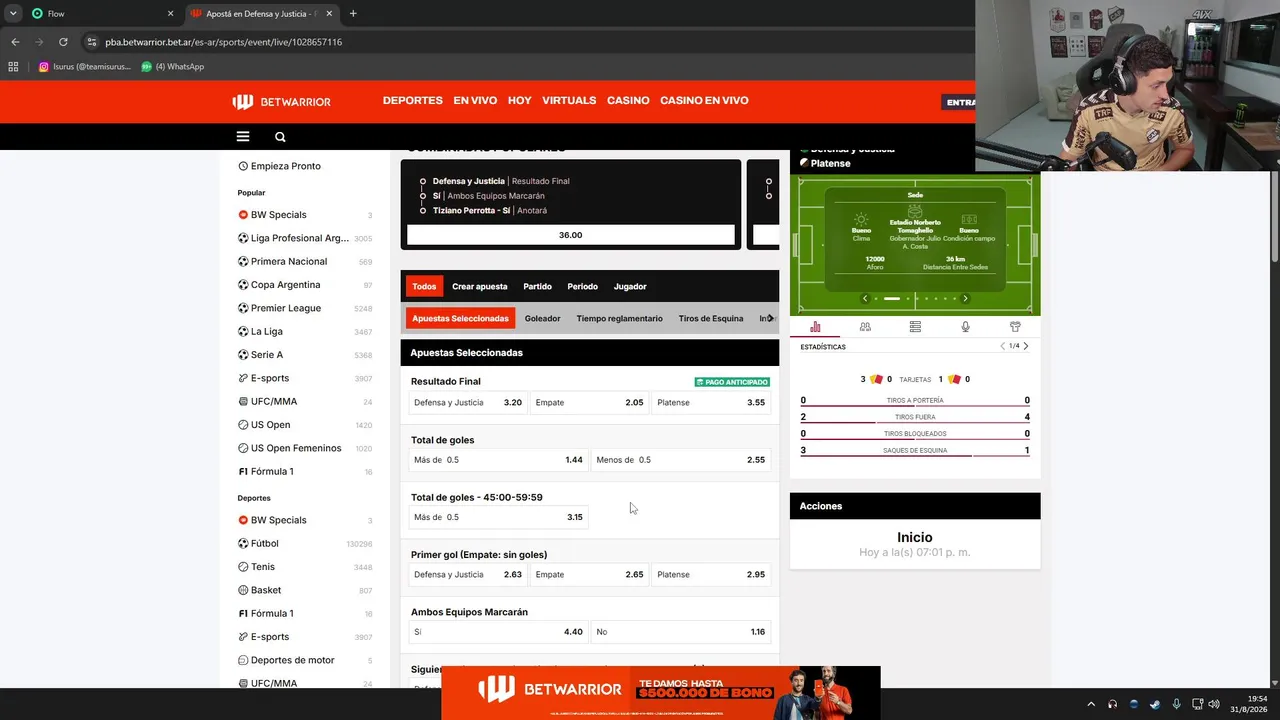Open Premier League in sidebar
This screenshot has height=720, width=1280.
(305, 308)
